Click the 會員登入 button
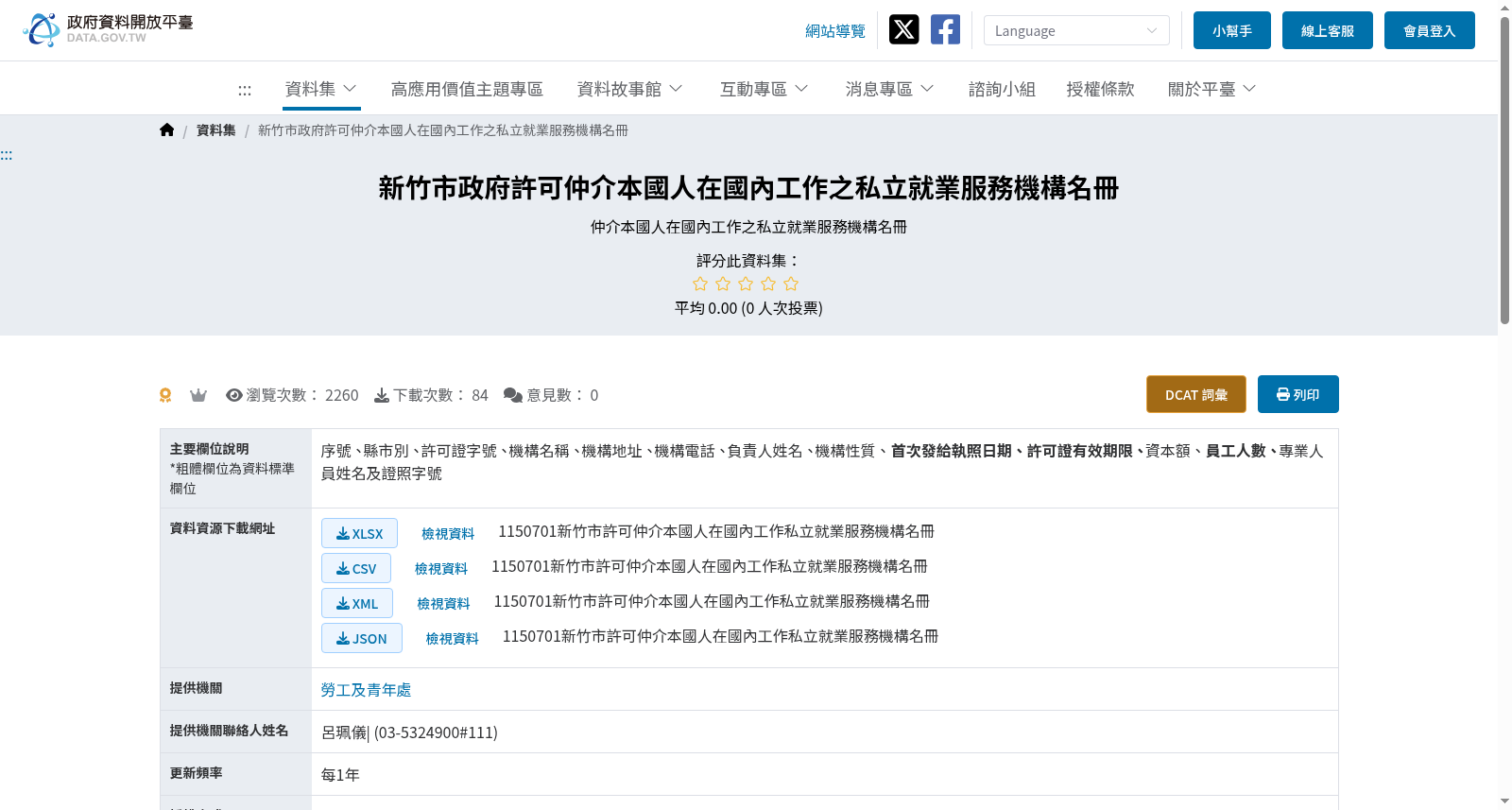Image resolution: width=1512 pixels, height=810 pixels. pyautogui.click(x=1430, y=30)
